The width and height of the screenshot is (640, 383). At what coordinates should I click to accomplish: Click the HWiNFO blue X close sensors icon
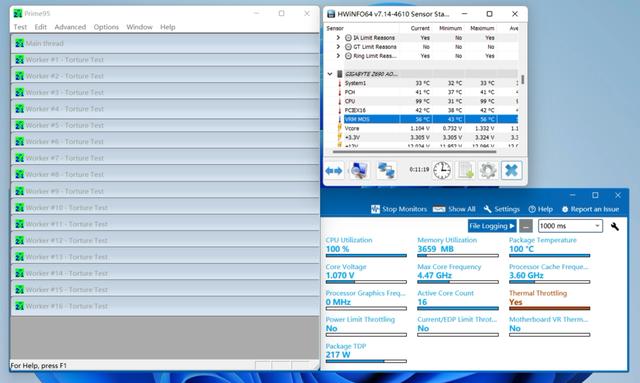tap(511, 170)
